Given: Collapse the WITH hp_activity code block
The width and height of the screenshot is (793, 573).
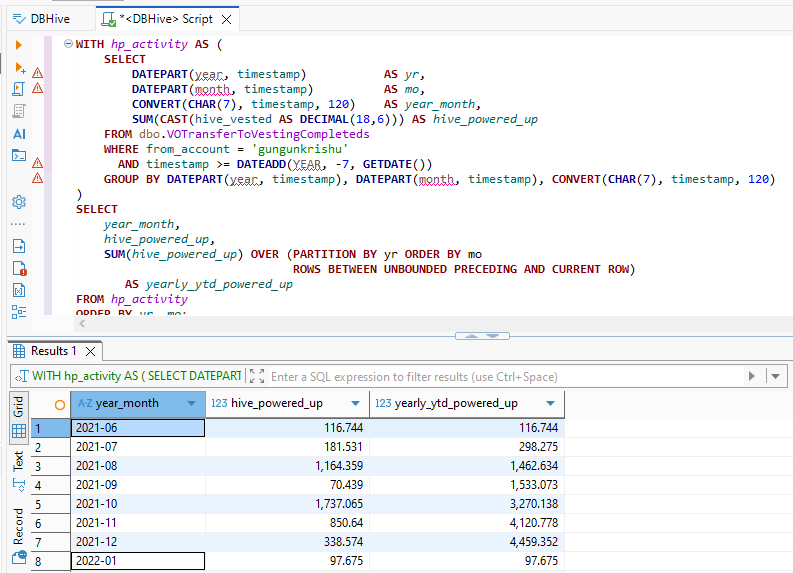Looking at the screenshot, I should [67, 45].
